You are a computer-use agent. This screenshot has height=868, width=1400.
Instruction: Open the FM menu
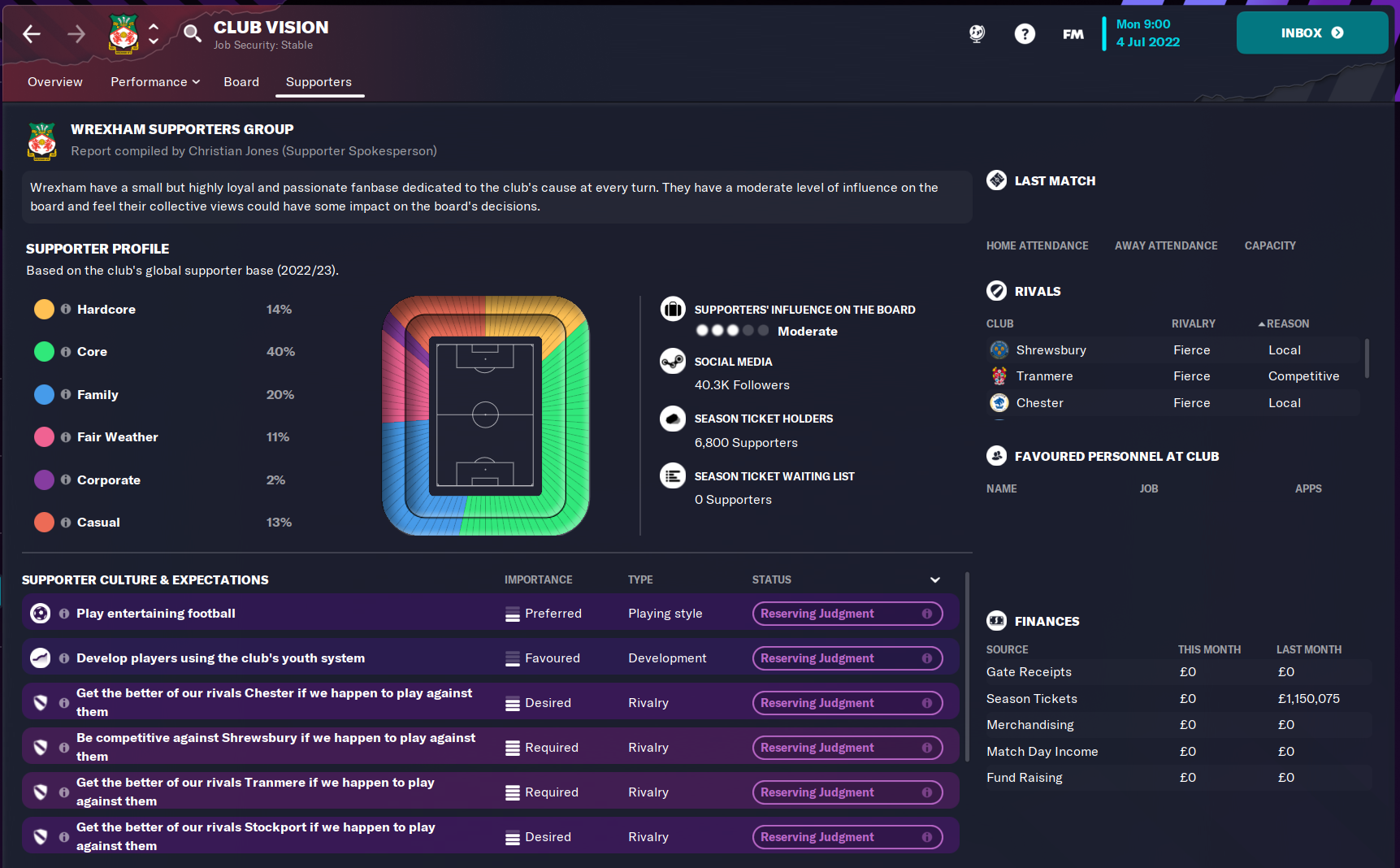(1073, 34)
